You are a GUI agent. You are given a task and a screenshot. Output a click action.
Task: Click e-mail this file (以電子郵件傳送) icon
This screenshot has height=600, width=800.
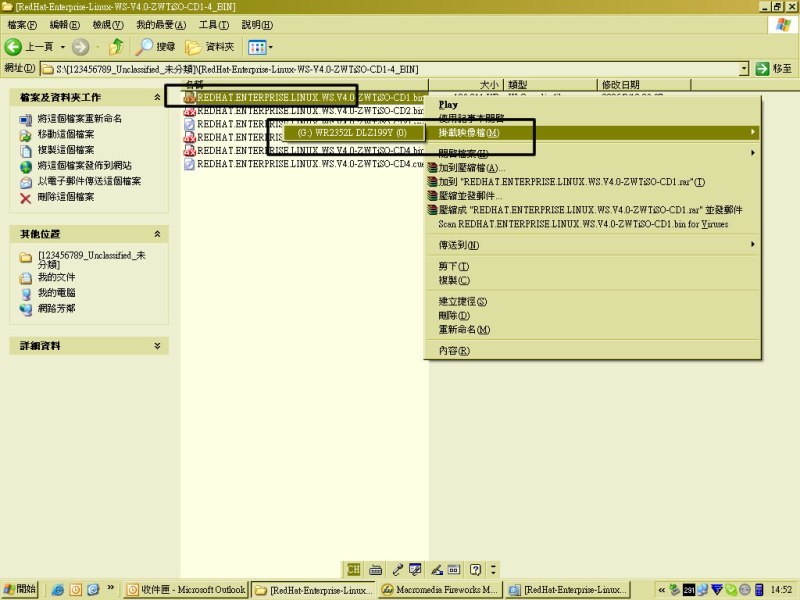click(x=26, y=182)
